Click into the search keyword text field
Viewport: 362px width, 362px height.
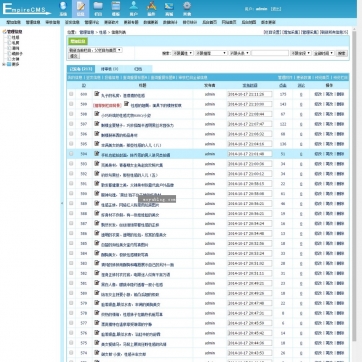270,53
